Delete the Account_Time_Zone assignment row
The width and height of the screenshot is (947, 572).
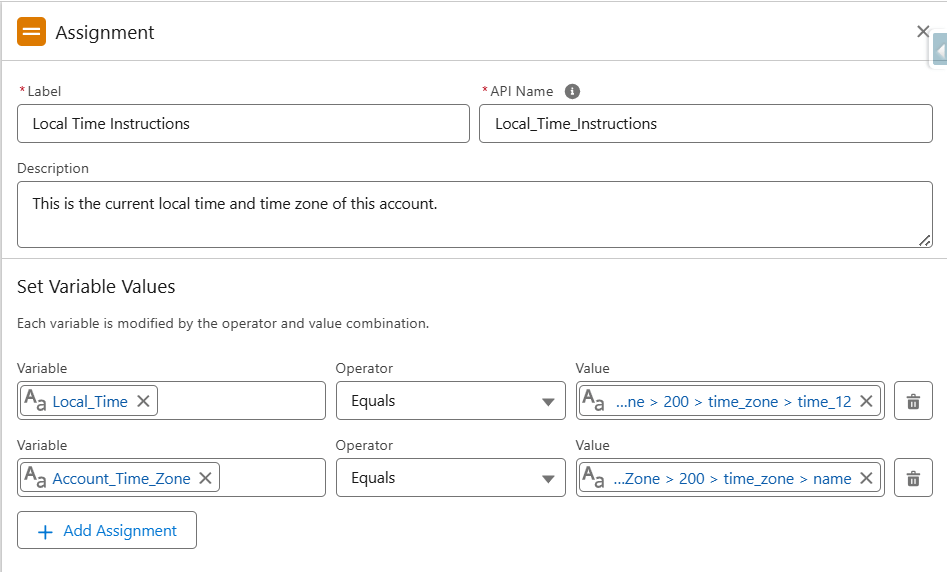click(912, 478)
